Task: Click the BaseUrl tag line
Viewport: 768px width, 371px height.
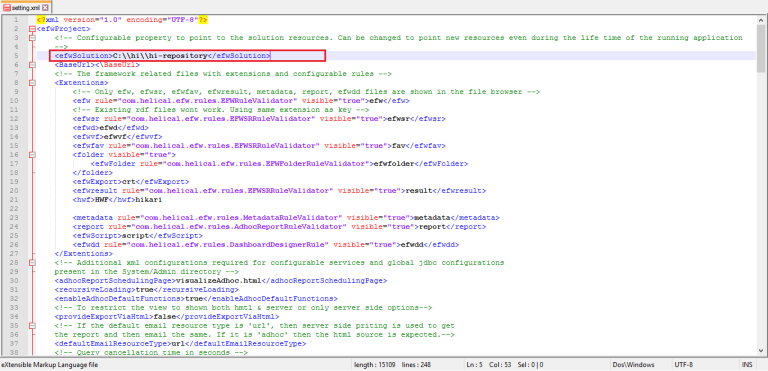Action: (x=97, y=65)
